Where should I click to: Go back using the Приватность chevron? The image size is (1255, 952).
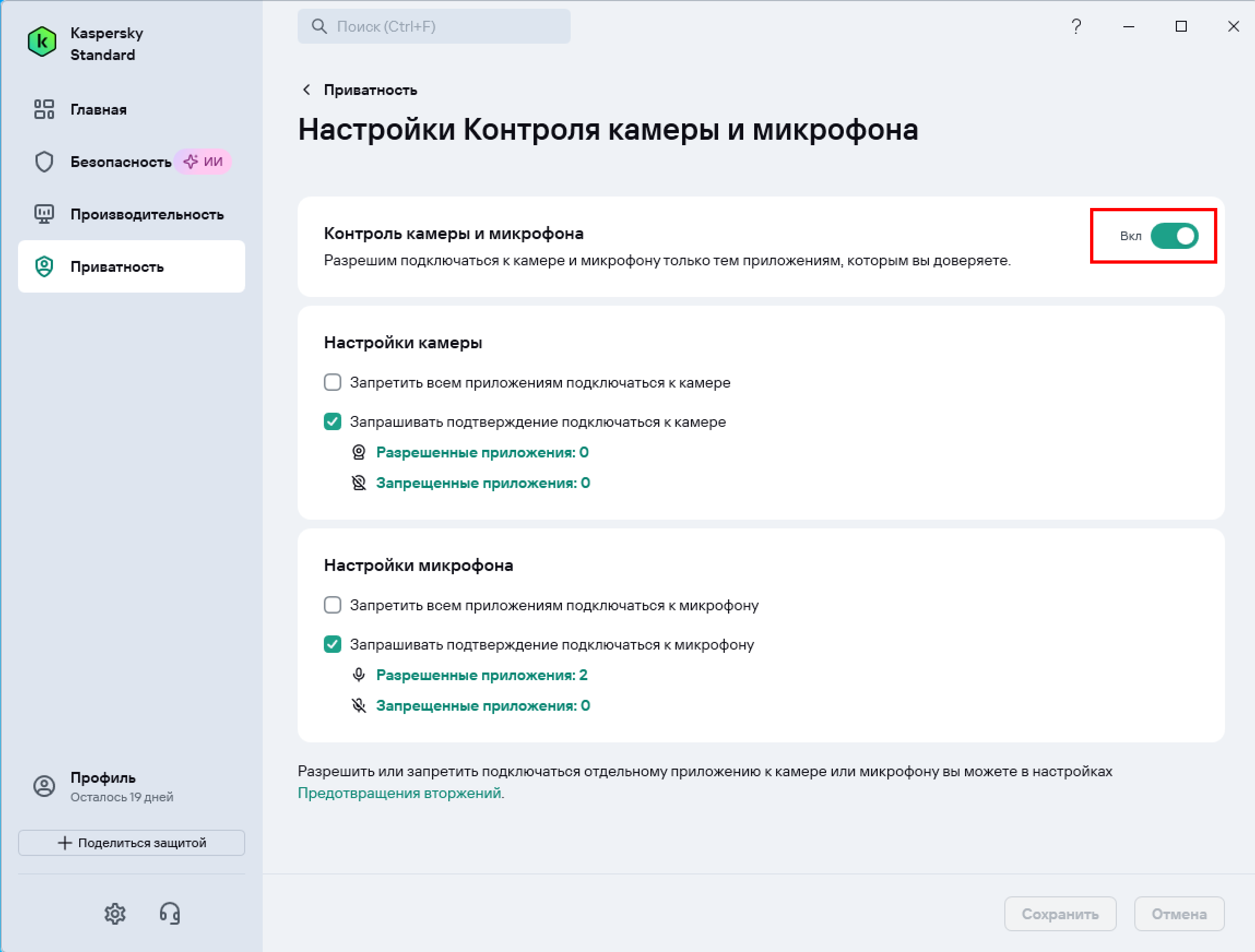(307, 90)
